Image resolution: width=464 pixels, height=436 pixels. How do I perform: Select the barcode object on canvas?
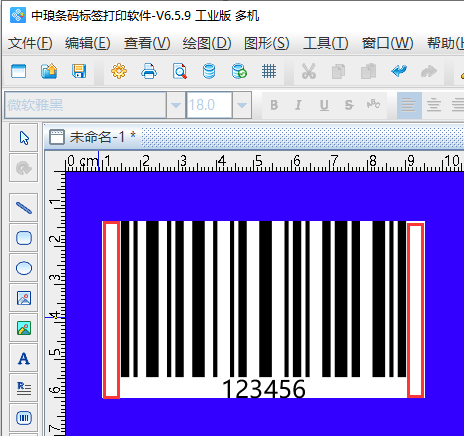tap(263, 309)
